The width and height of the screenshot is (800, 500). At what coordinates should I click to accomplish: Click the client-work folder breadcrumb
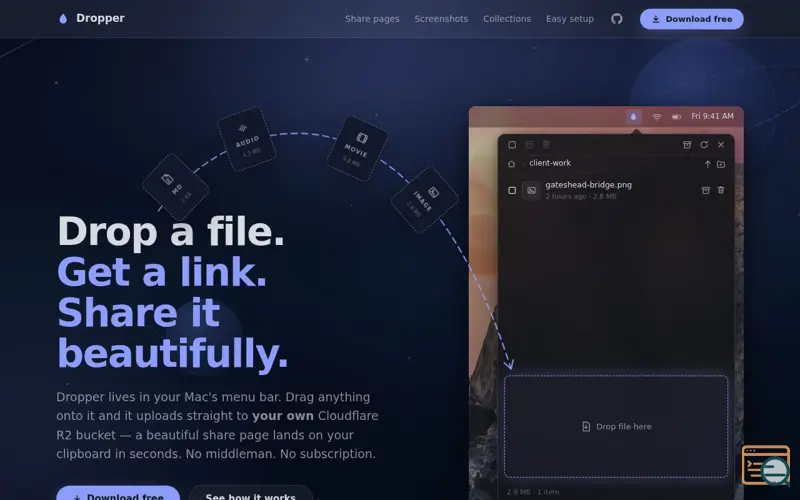click(x=550, y=163)
